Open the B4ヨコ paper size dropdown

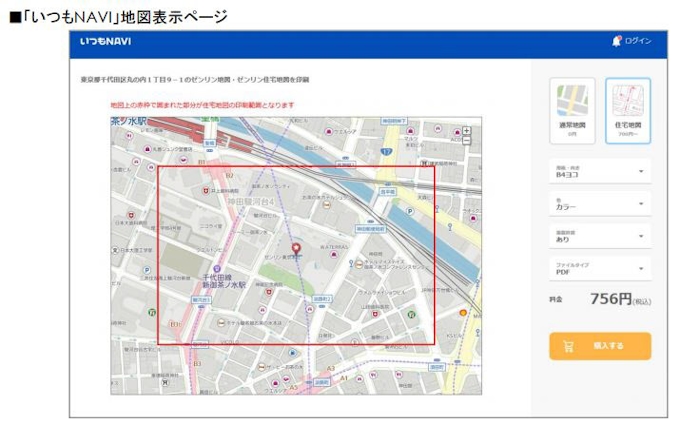tap(599, 171)
